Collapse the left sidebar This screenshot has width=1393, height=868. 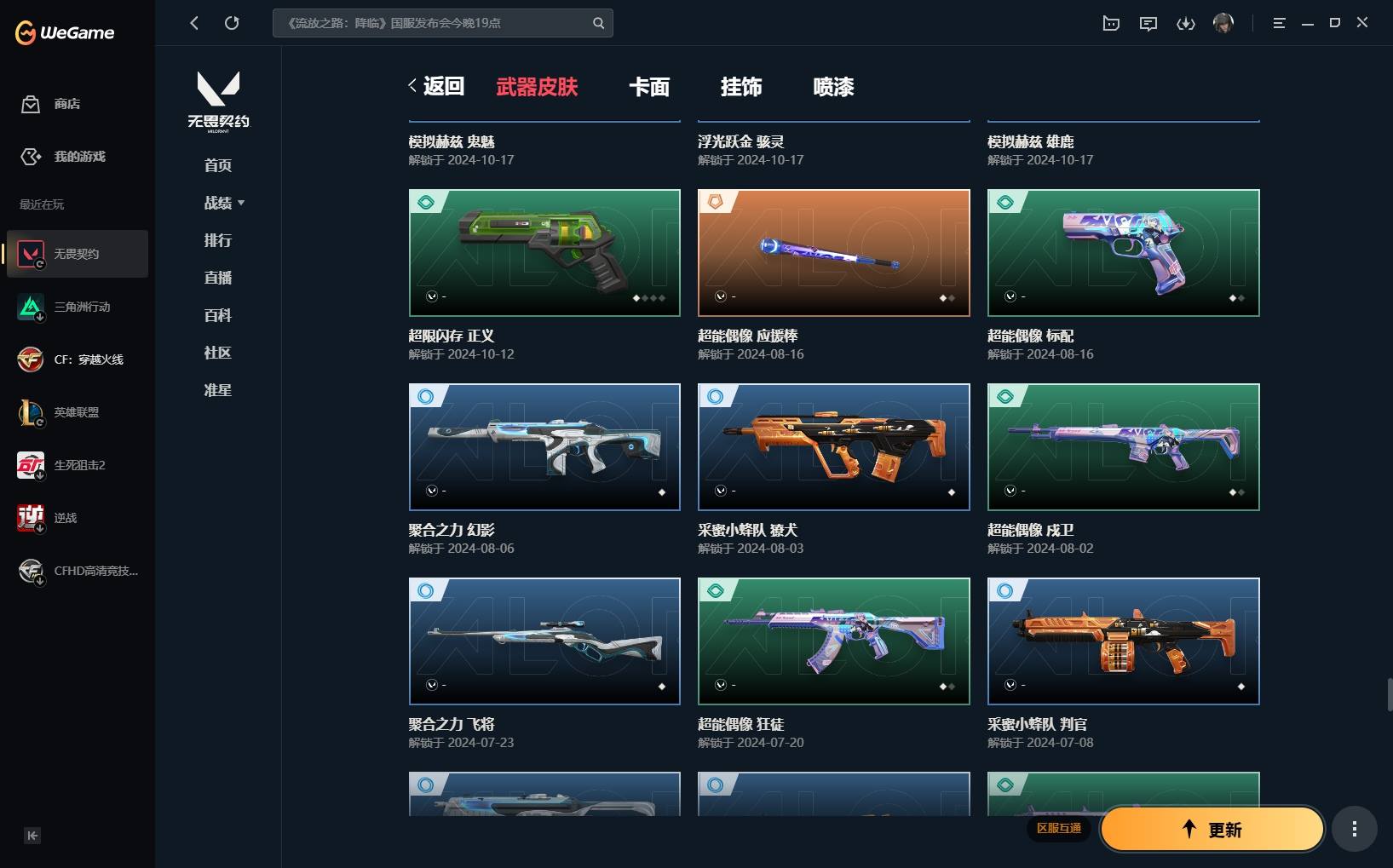pyautogui.click(x=32, y=836)
